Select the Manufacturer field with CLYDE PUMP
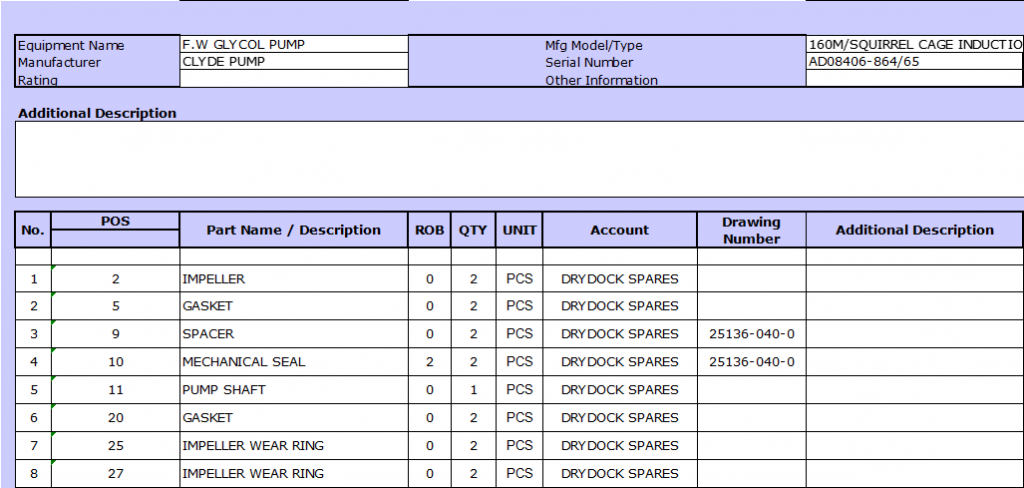This screenshot has width=1024, height=488. (x=293, y=61)
